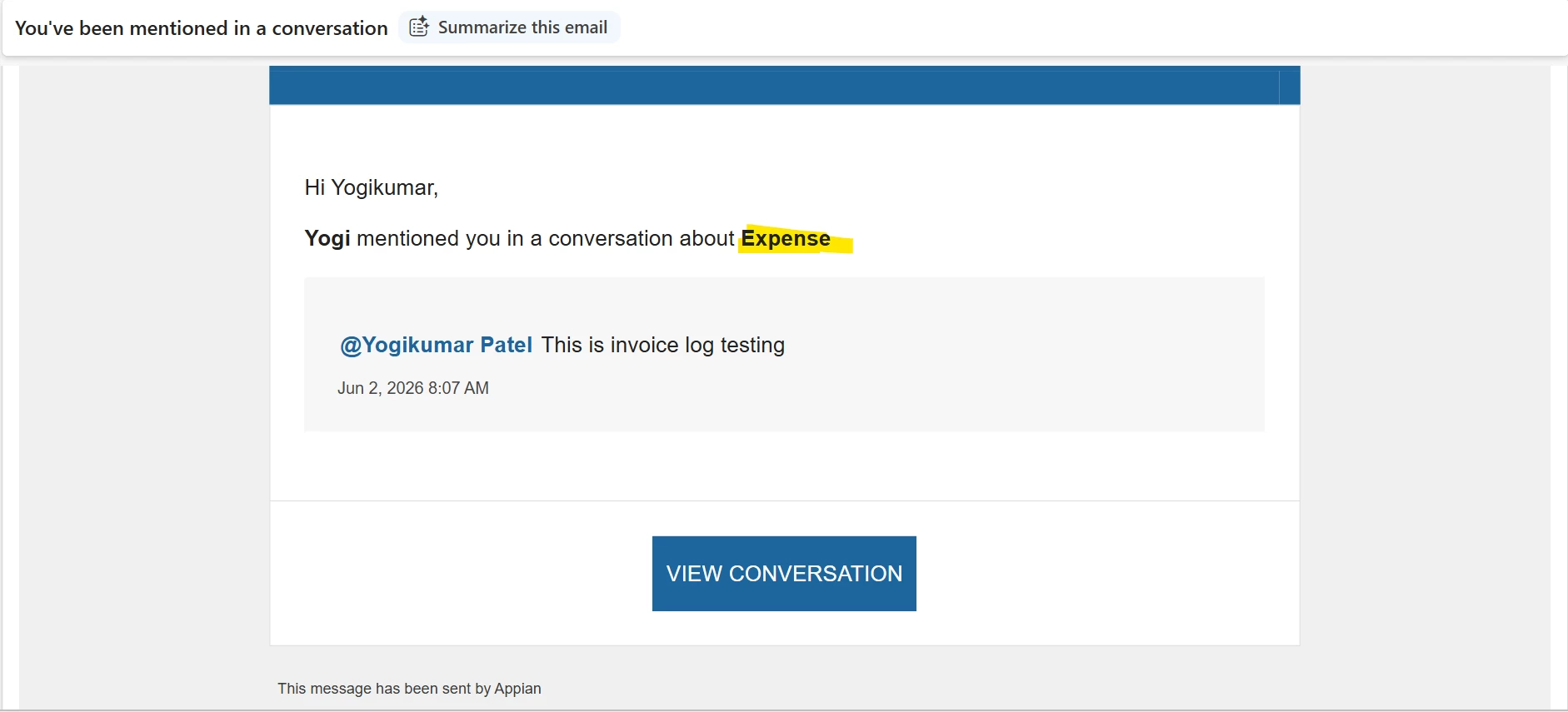Click white space below VIEW CONVERSATION button
The height and width of the screenshot is (712, 1568).
(x=784, y=628)
